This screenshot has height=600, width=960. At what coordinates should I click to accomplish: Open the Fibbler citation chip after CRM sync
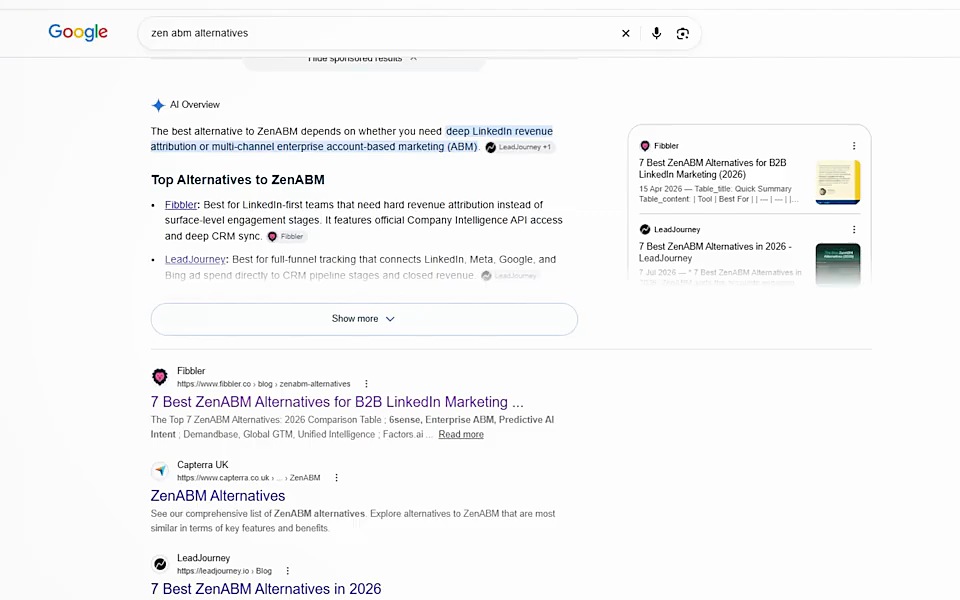(286, 236)
